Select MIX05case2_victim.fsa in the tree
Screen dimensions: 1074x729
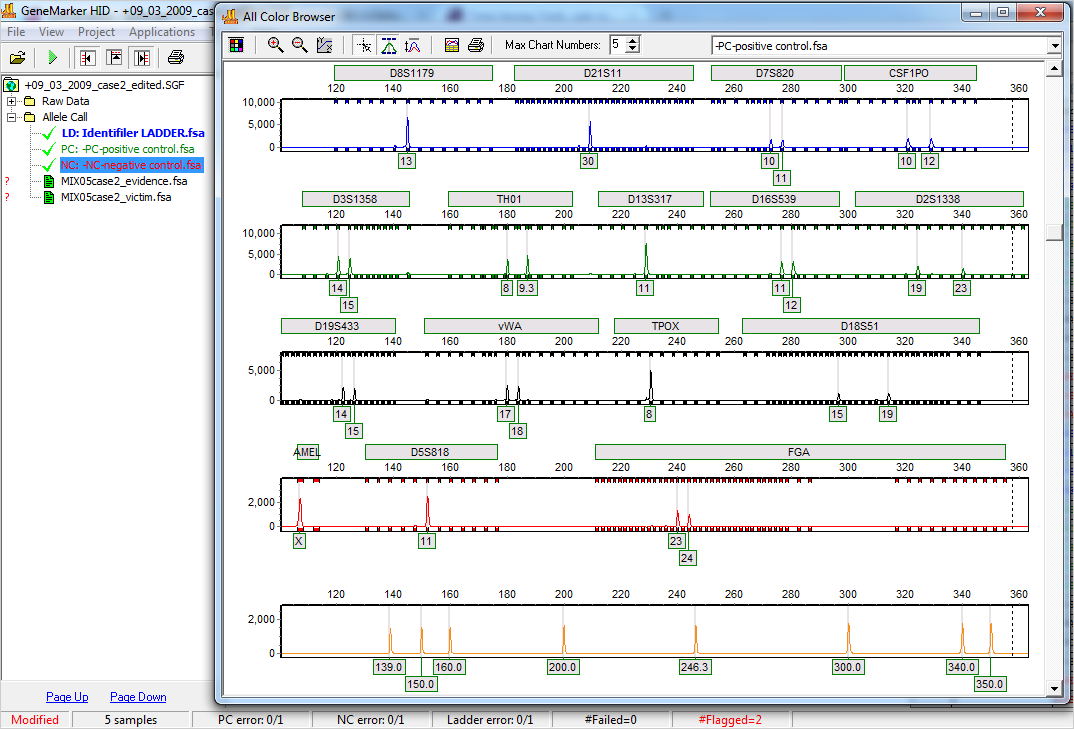pos(116,197)
